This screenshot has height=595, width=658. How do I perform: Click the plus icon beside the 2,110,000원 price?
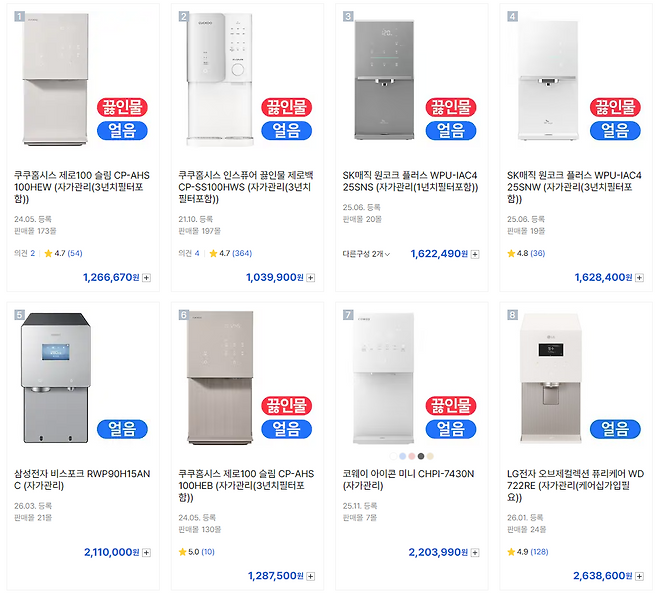(x=146, y=552)
